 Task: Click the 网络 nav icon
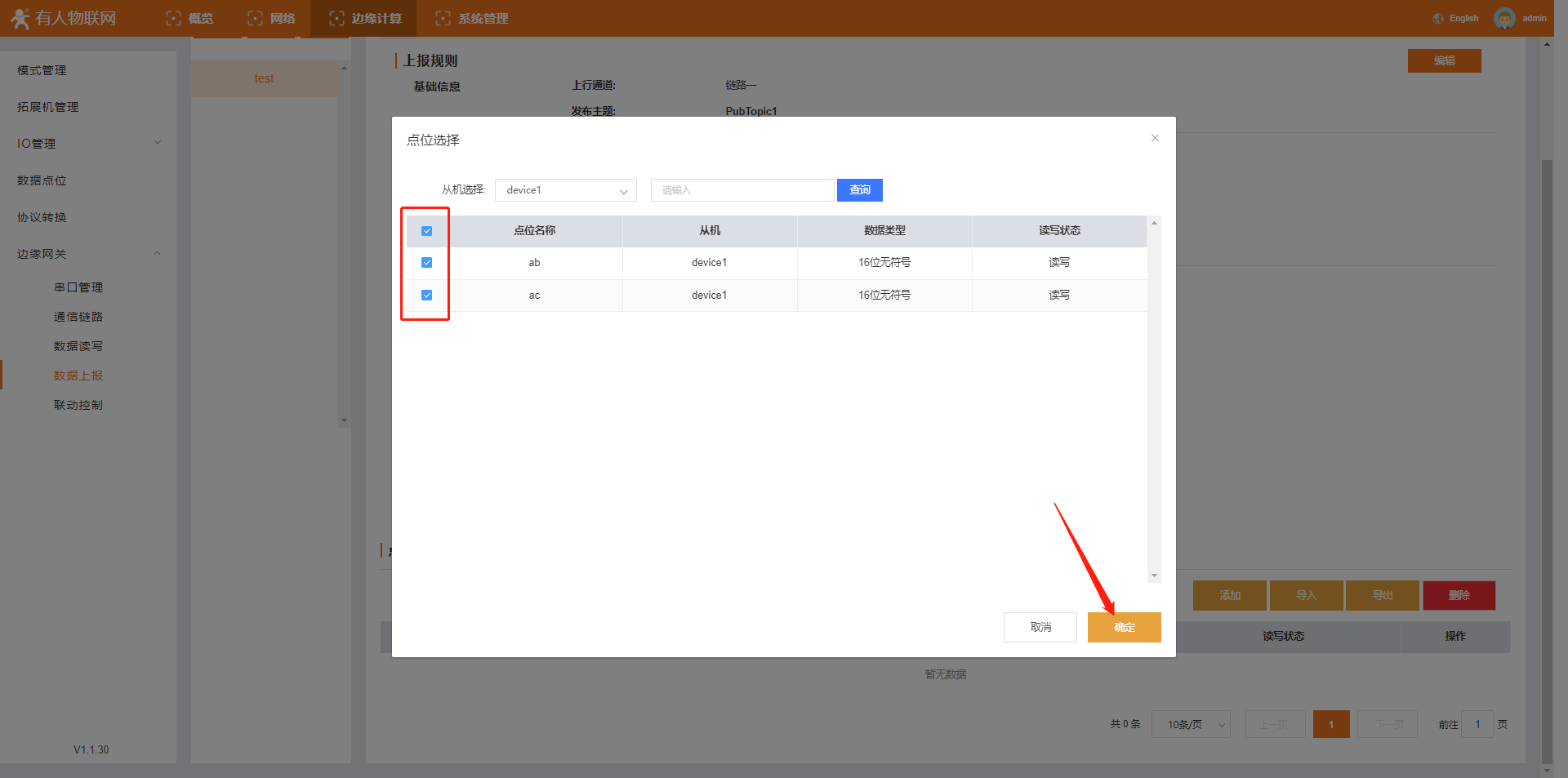[x=255, y=18]
